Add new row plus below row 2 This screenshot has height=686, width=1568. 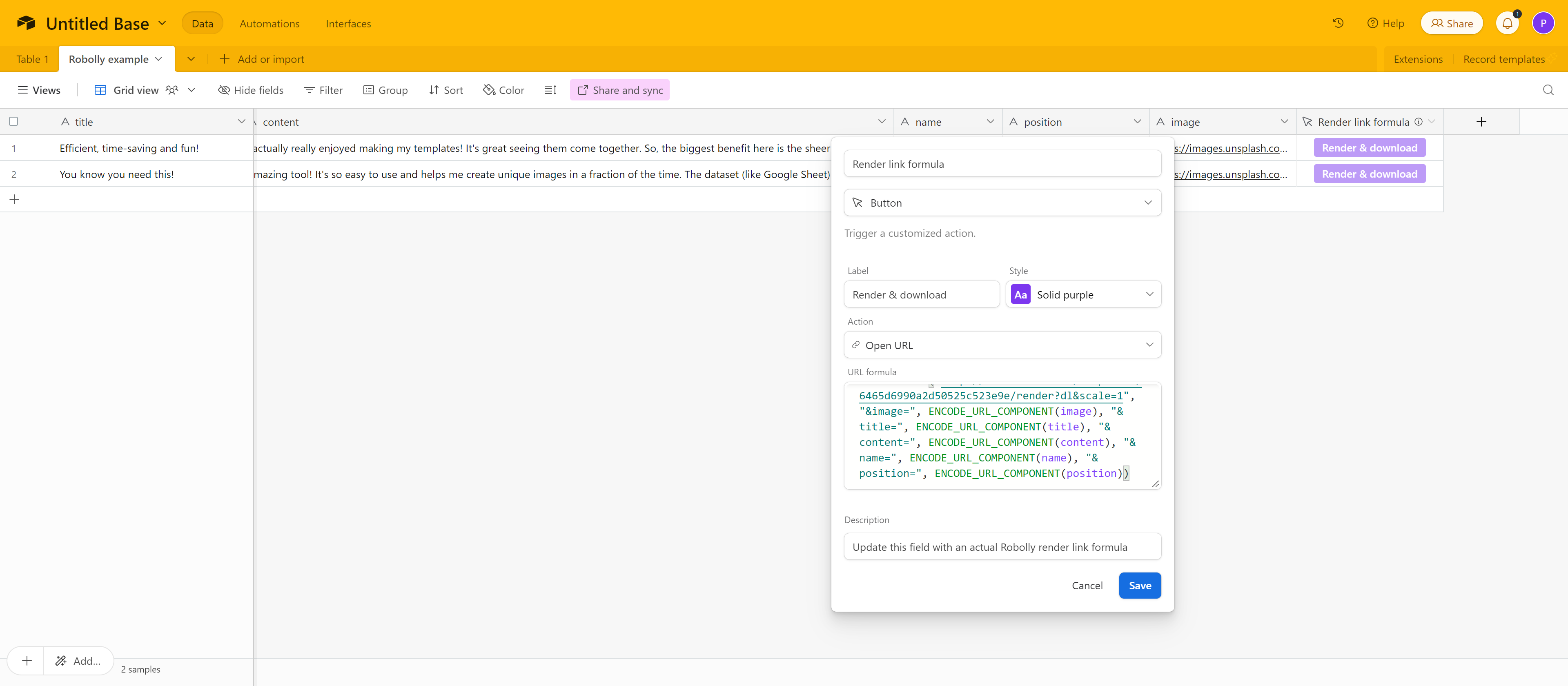coord(15,200)
